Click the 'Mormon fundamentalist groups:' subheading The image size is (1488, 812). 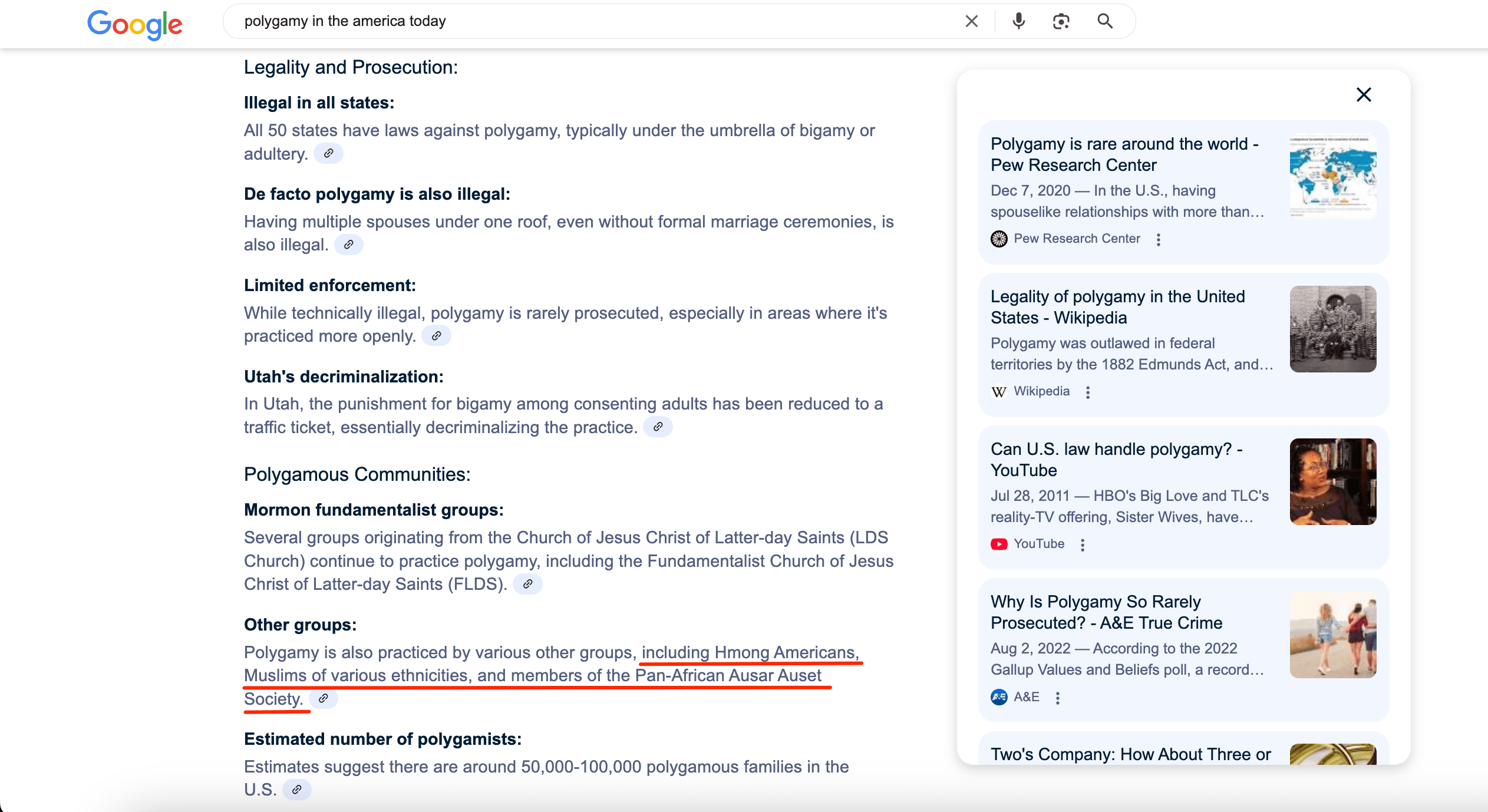(374, 510)
